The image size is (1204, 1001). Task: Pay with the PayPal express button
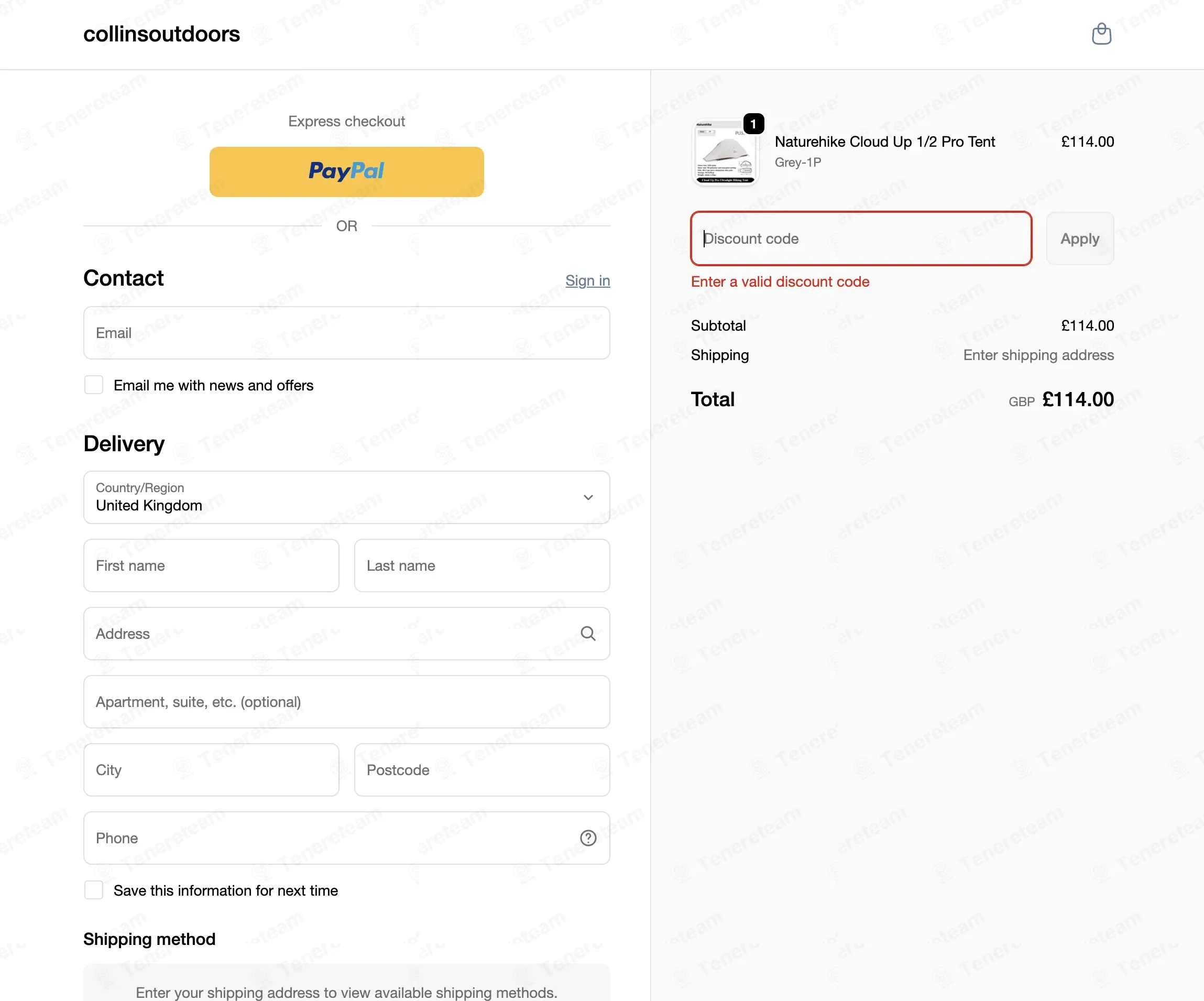pyautogui.click(x=346, y=171)
